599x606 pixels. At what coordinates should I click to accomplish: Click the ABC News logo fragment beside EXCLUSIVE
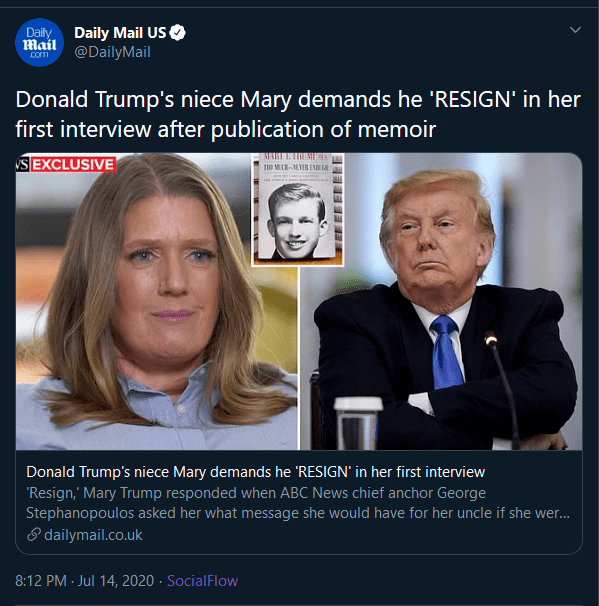tap(22, 165)
